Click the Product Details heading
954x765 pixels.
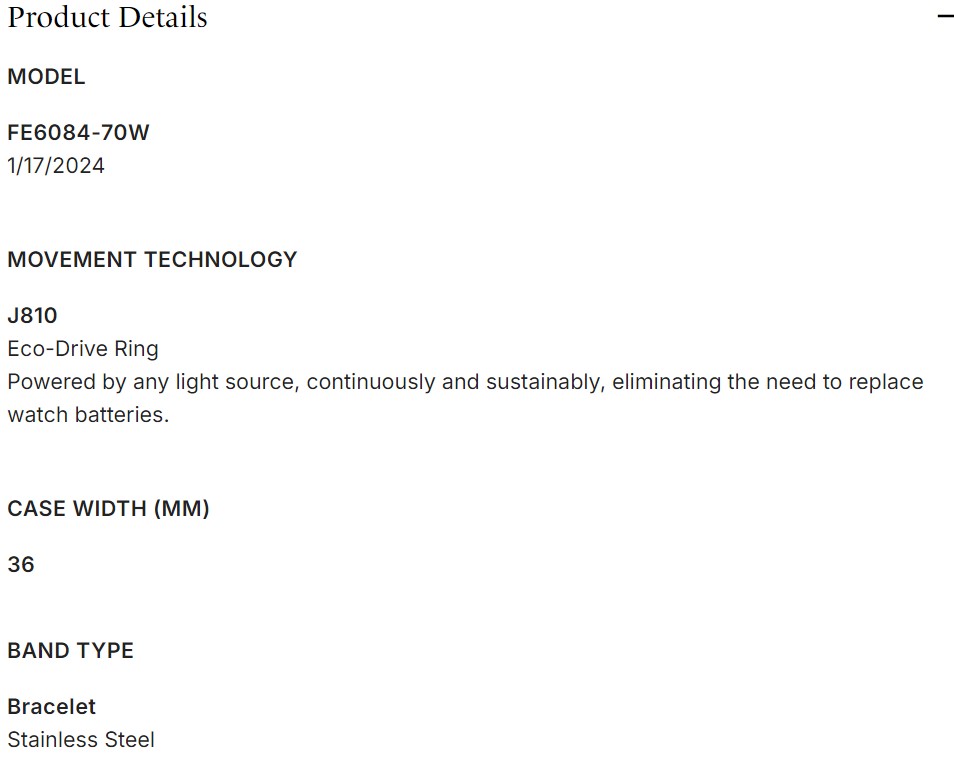pyautogui.click(x=107, y=17)
